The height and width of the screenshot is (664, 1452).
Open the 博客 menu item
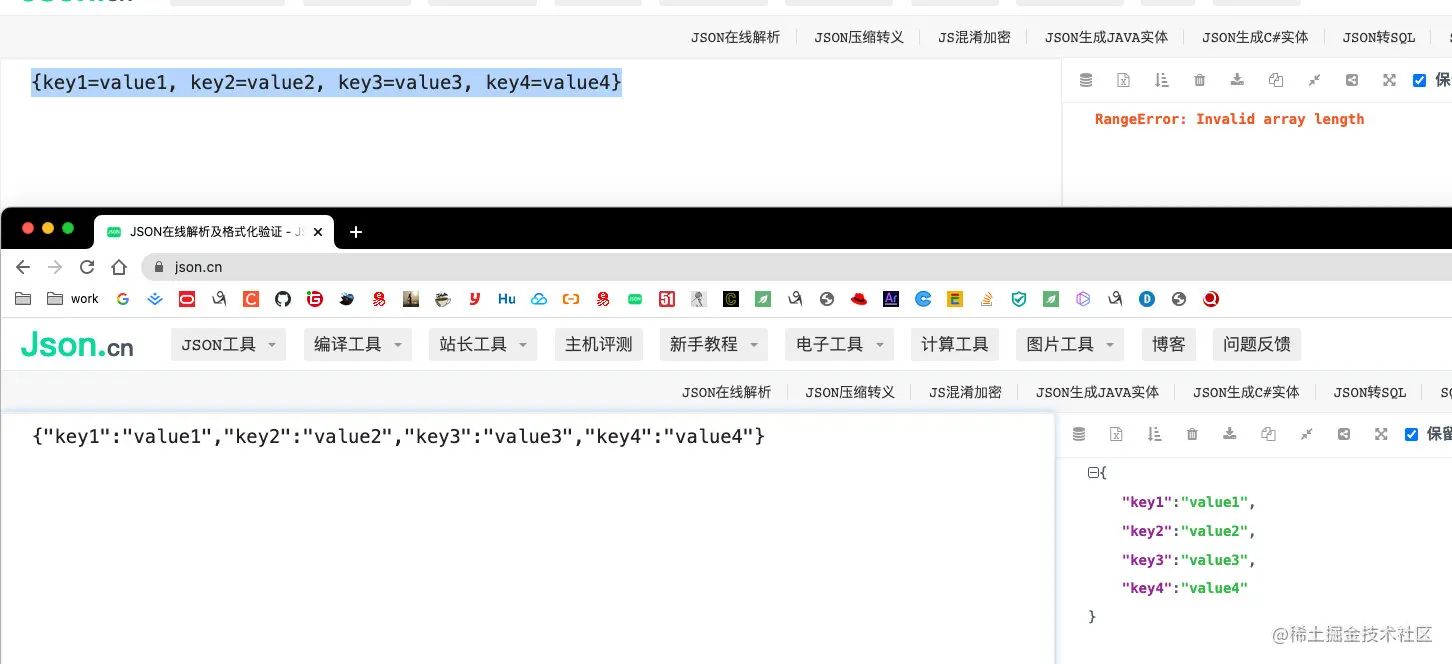pyautogui.click(x=1168, y=344)
